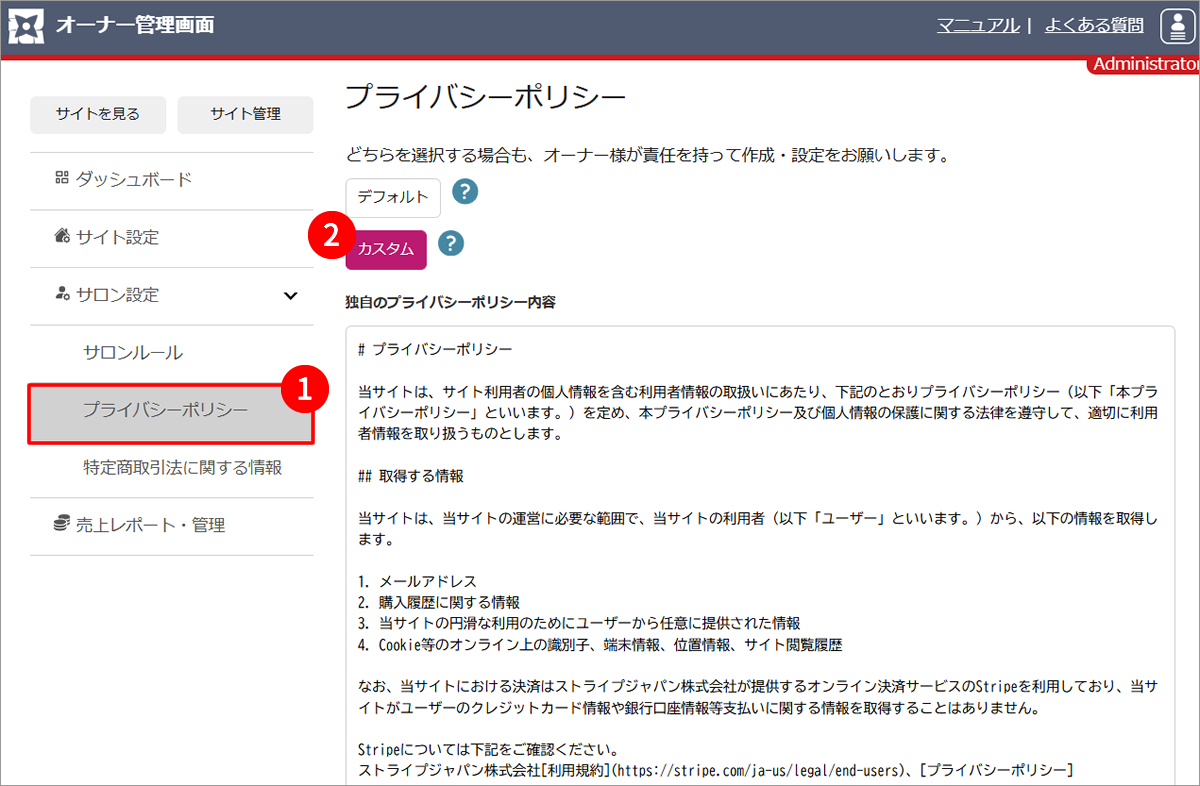
Task: Click inside the privacy policy text area
Action: pyautogui.click(x=760, y=550)
